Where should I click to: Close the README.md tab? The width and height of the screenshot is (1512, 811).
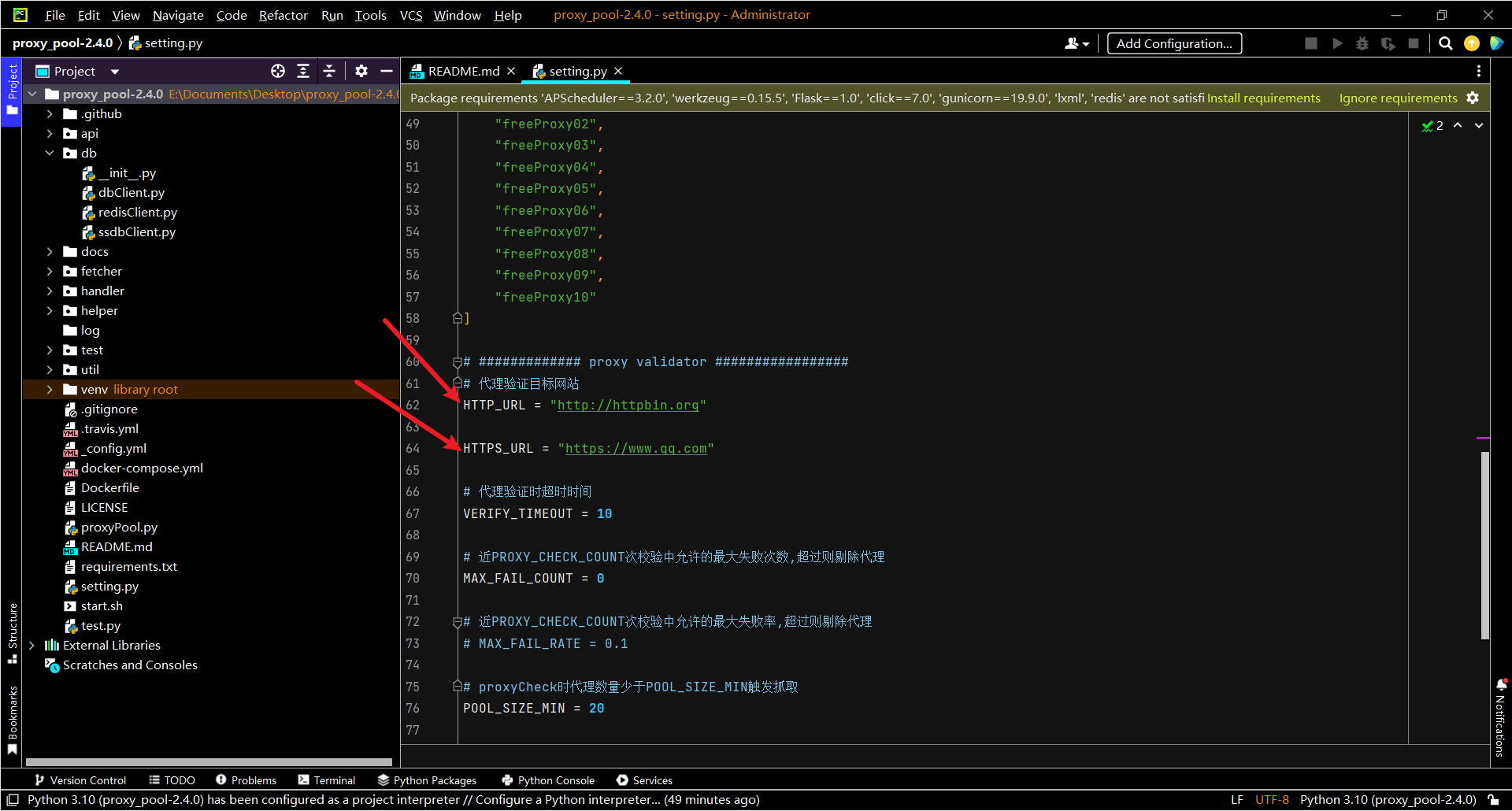click(511, 71)
